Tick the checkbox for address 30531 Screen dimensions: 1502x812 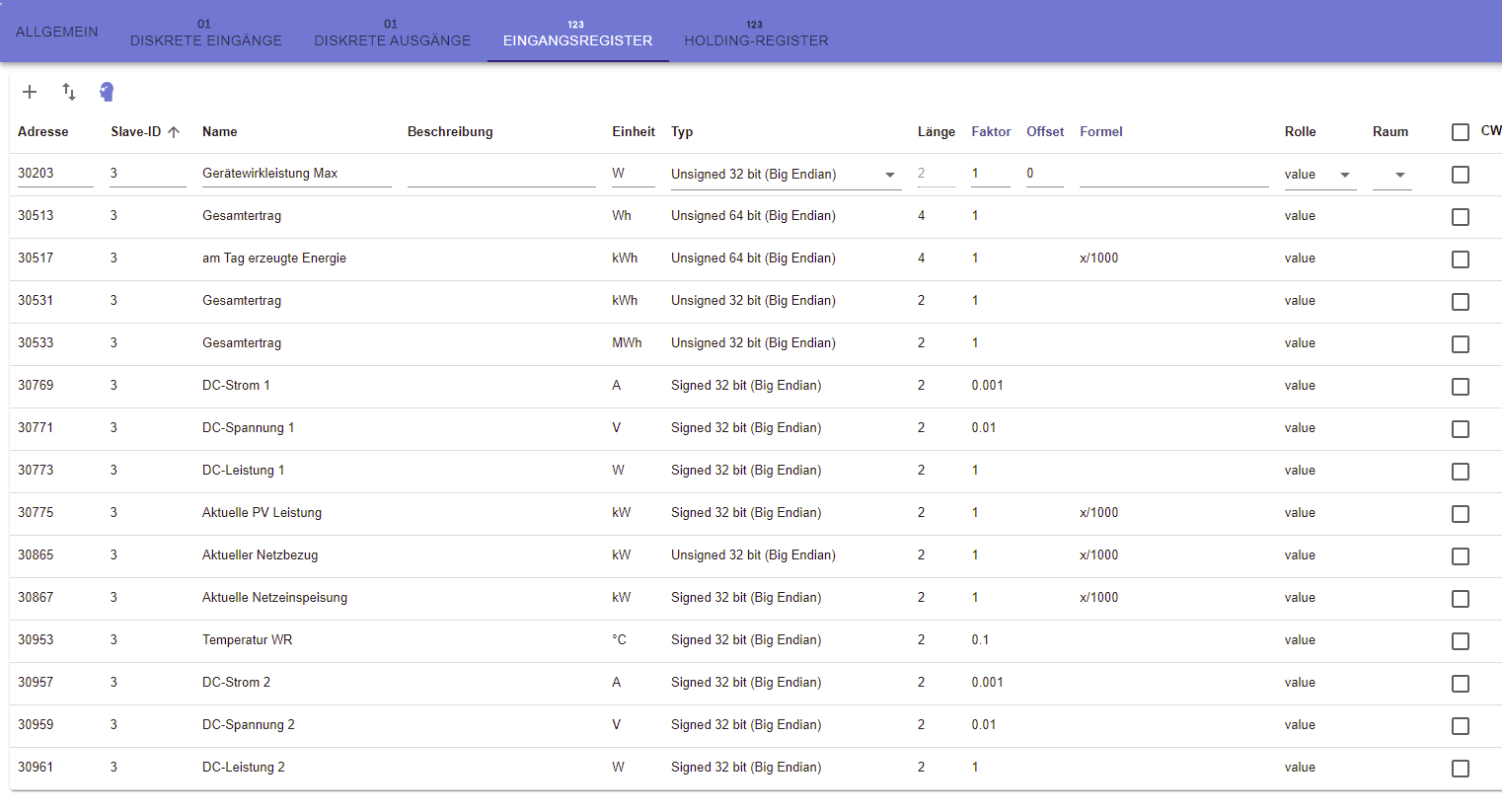tap(1461, 302)
